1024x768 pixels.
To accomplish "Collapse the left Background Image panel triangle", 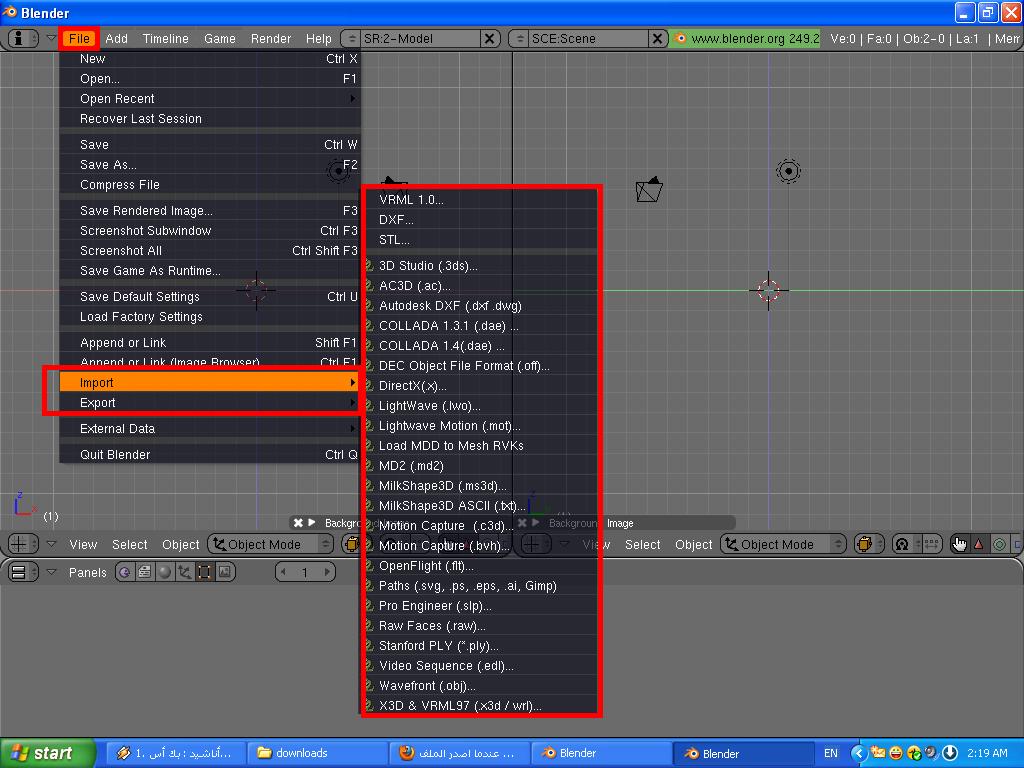I will (x=312, y=523).
